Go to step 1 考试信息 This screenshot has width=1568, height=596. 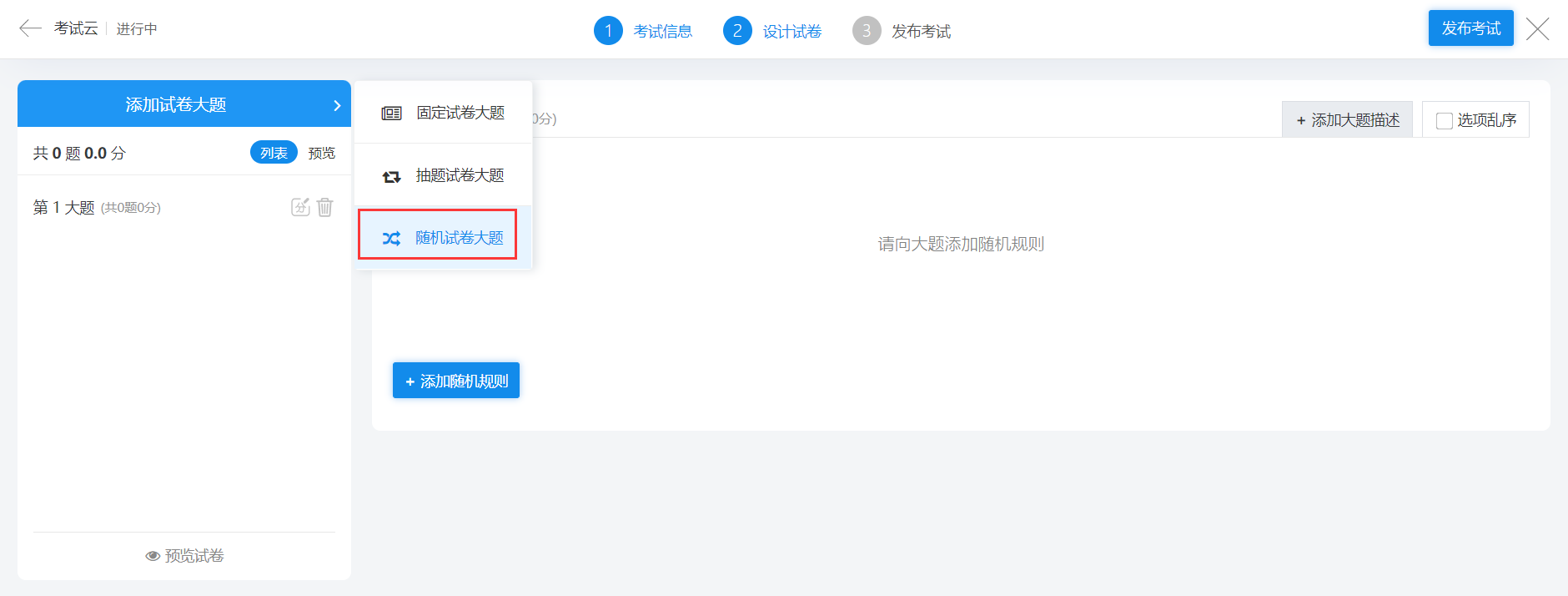click(643, 31)
